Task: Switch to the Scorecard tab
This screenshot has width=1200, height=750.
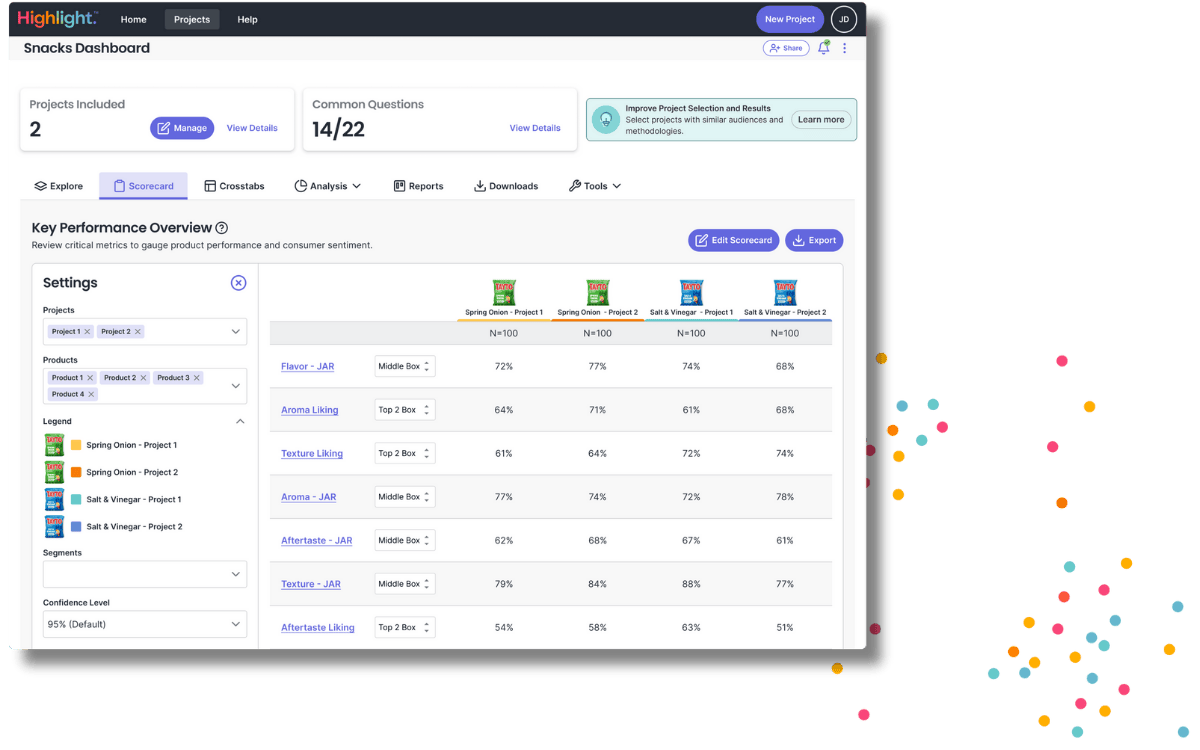Action: [x=142, y=185]
